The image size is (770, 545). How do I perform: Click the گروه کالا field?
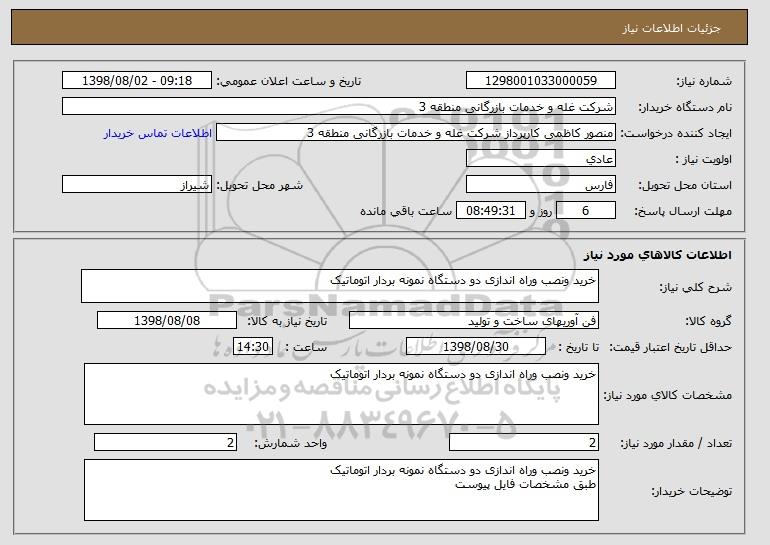[x=474, y=321]
